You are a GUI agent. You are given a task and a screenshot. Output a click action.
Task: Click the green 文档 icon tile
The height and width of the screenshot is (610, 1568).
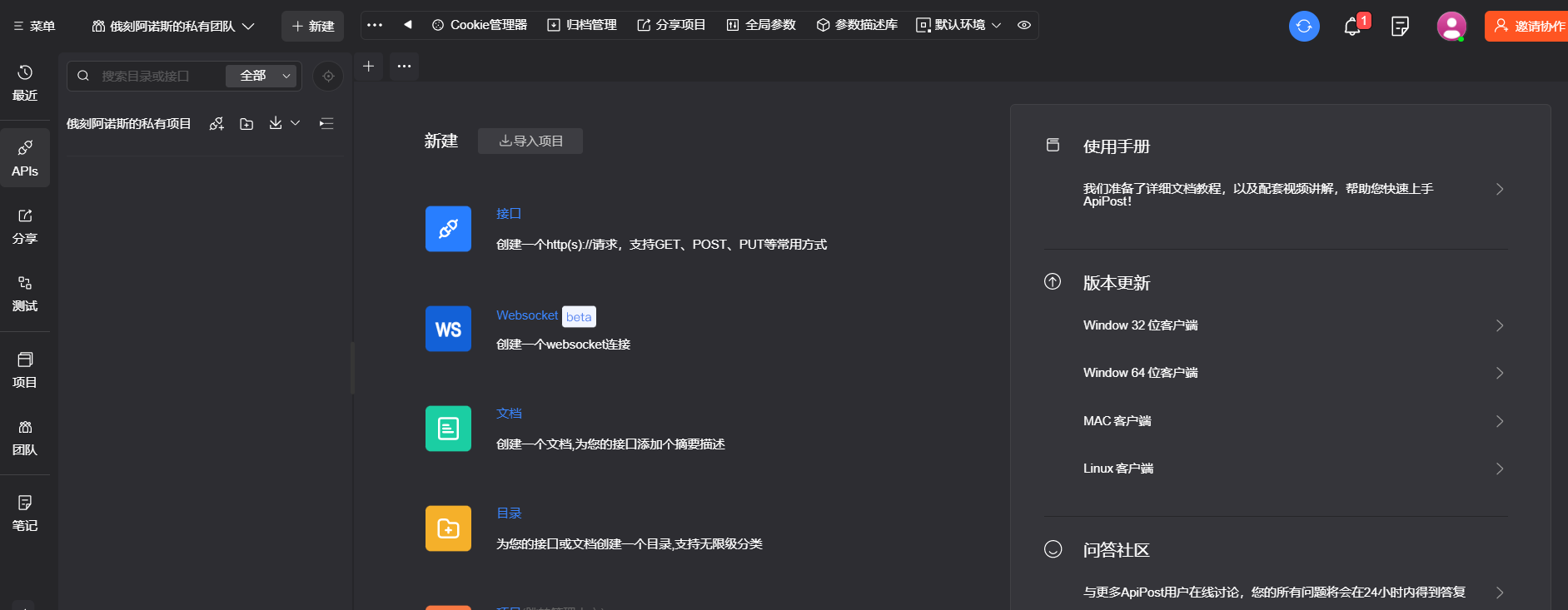point(448,429)
